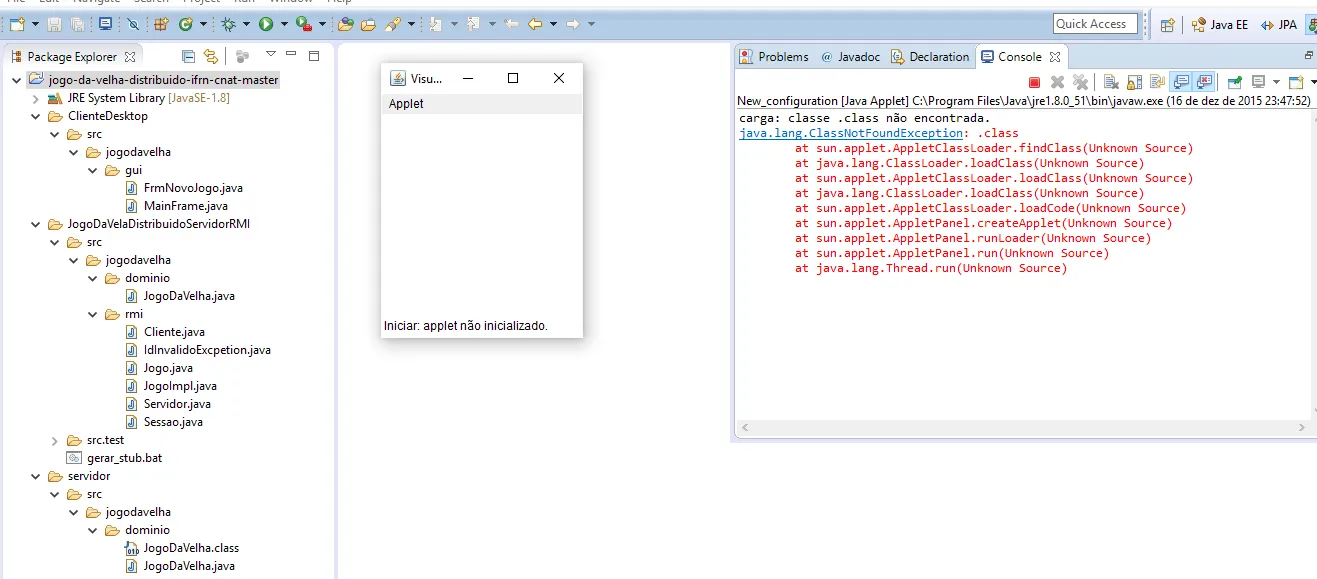Toggle Word Wrap in Console toolbar
Screen dimensions: 1317x579
[x=1157, y=82]
